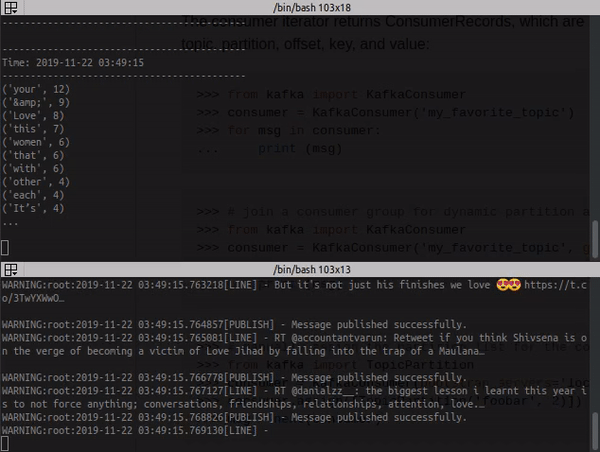Click the ('with', 6) output row
Screen dimensions: 600x452
[x=33, y=169]
